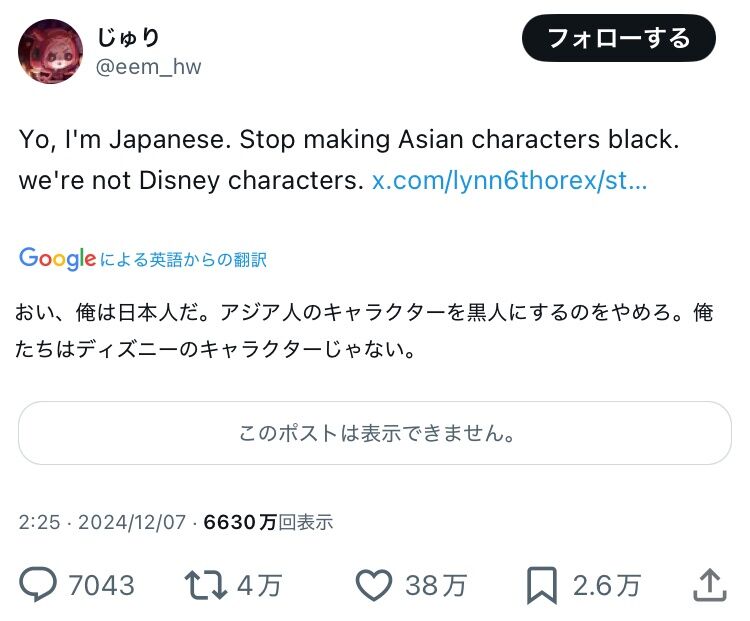Tap the reply speech bubble icon
Viewport: 750px width, 621px height.
(x=38, y=584)
